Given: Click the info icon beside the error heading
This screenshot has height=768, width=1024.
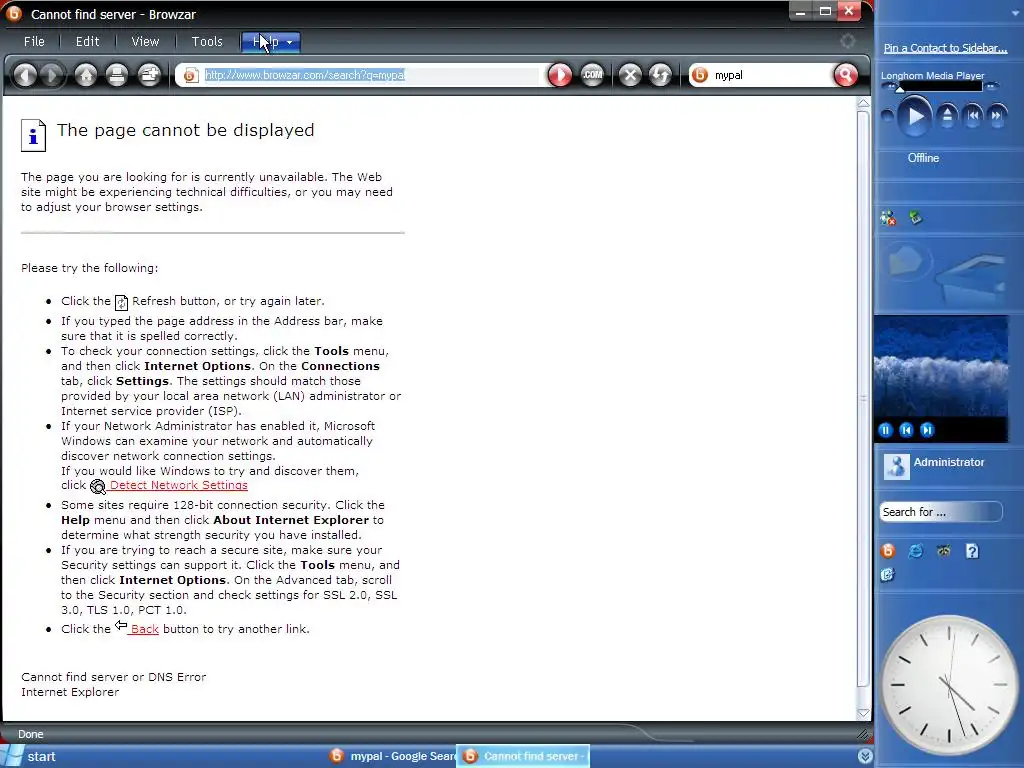Looking at the screenshot, I should [x=33, y=135].
